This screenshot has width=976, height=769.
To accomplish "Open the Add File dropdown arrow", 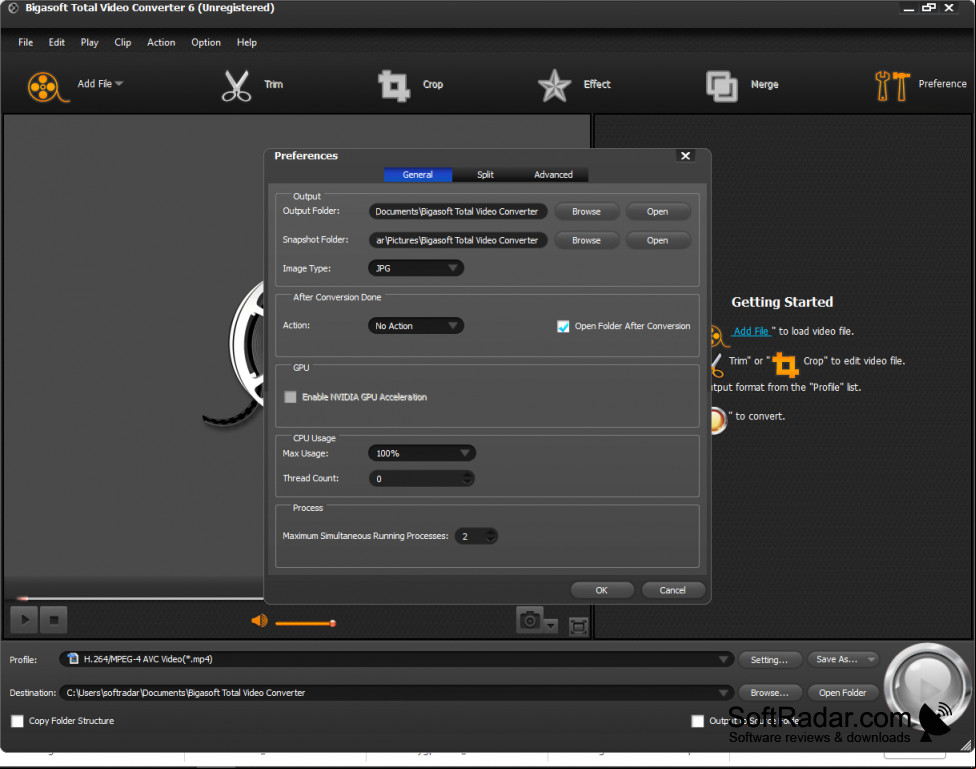I will [x=119, y=83].
